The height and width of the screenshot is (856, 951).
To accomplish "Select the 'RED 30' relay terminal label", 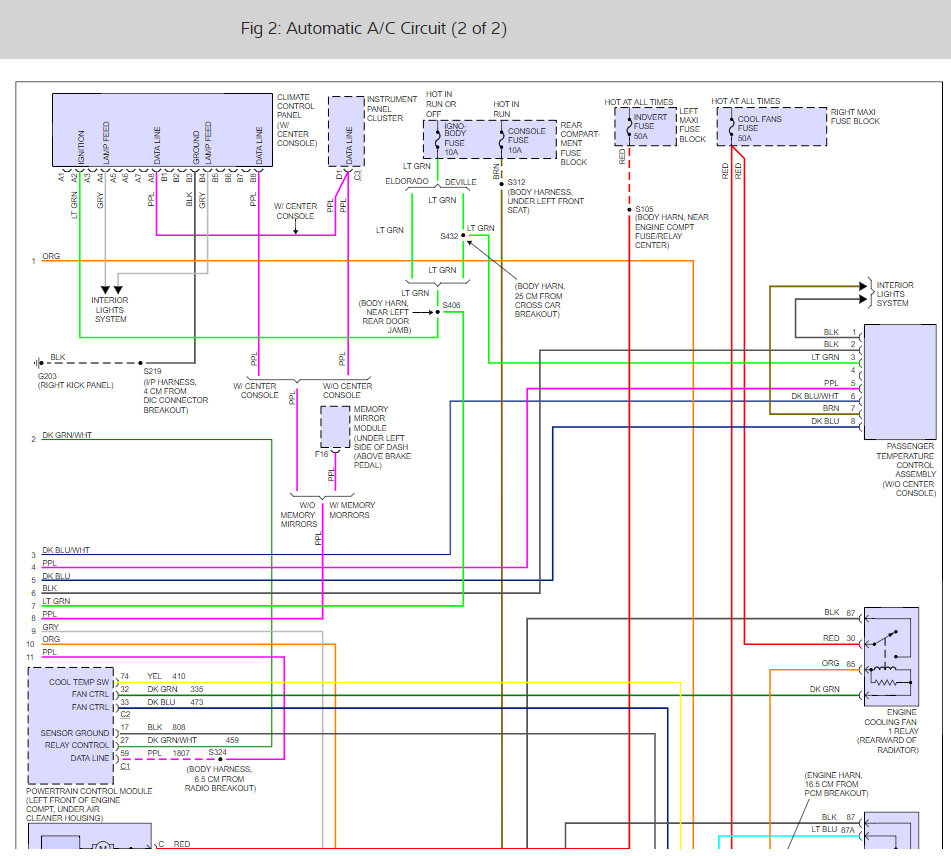I will pyautogui.click(x=839, y=638).
